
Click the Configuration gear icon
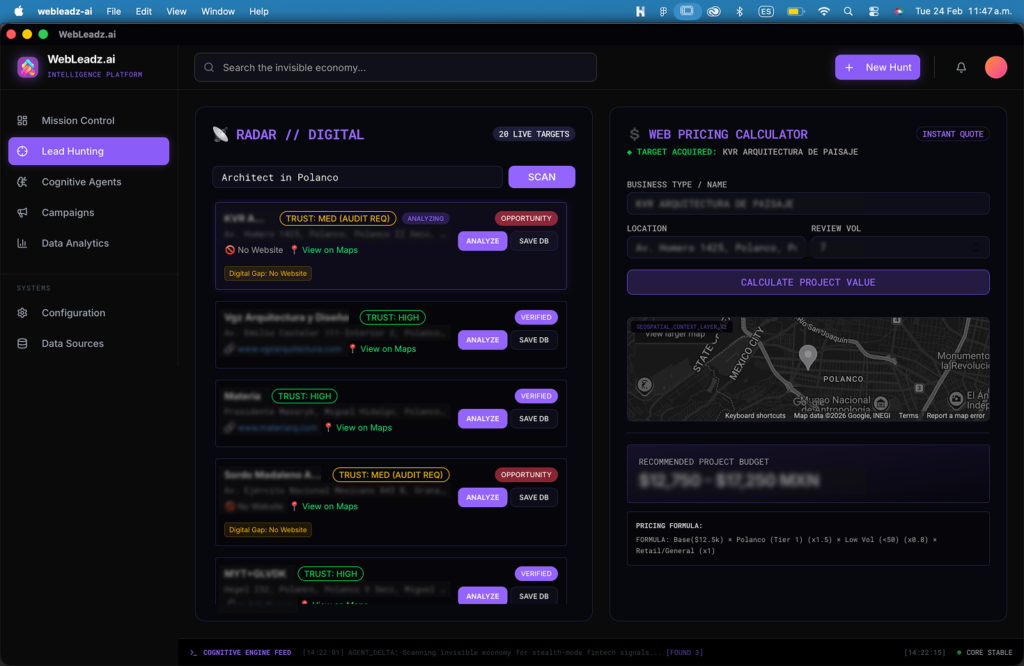(22, 313)
